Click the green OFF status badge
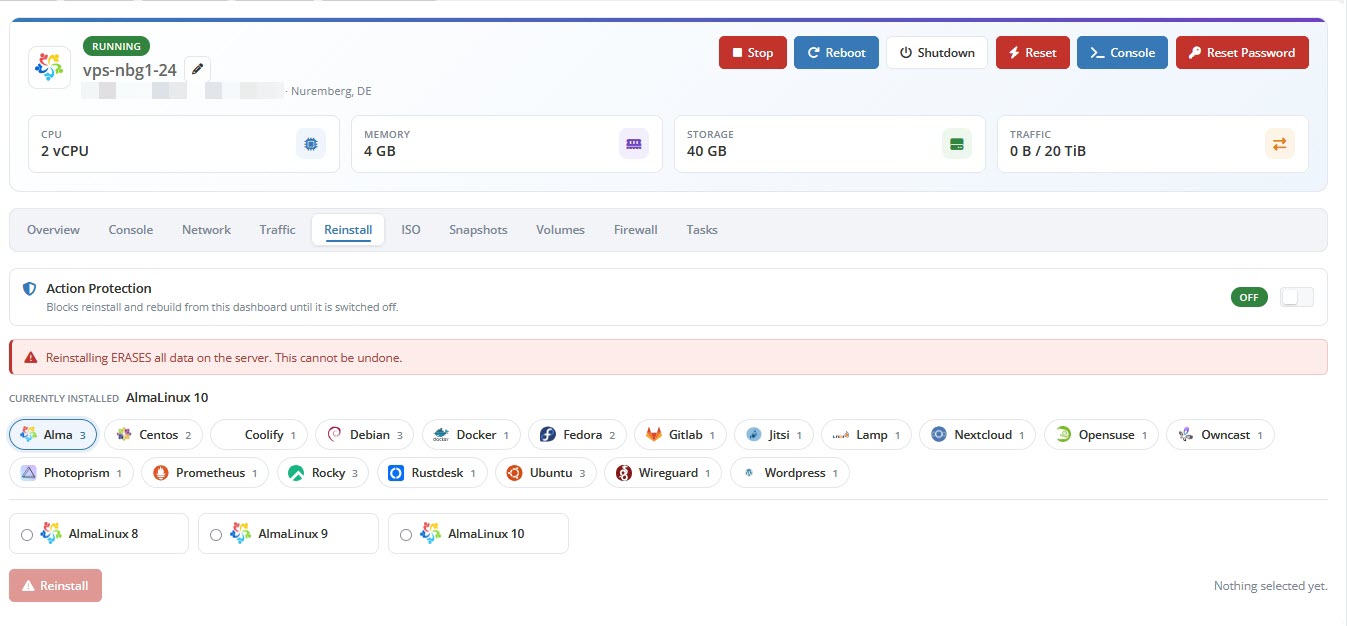 1249,297
